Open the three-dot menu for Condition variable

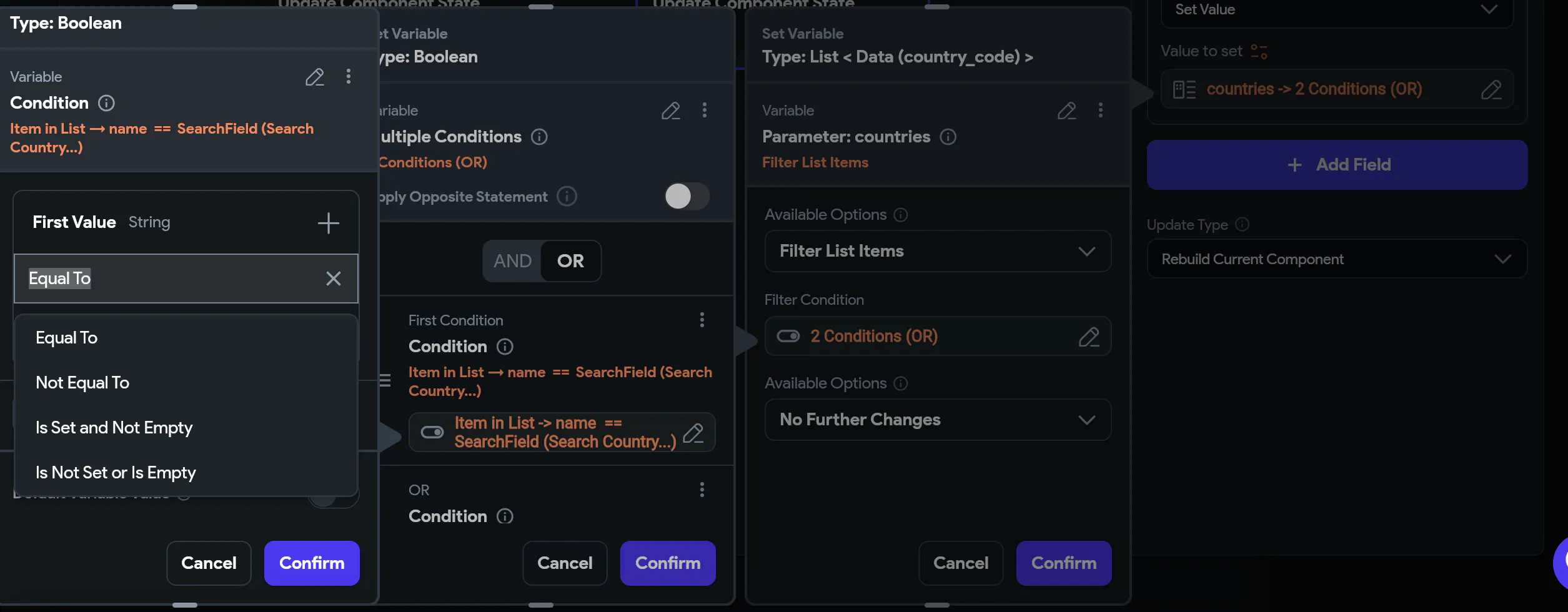[349, 77]
